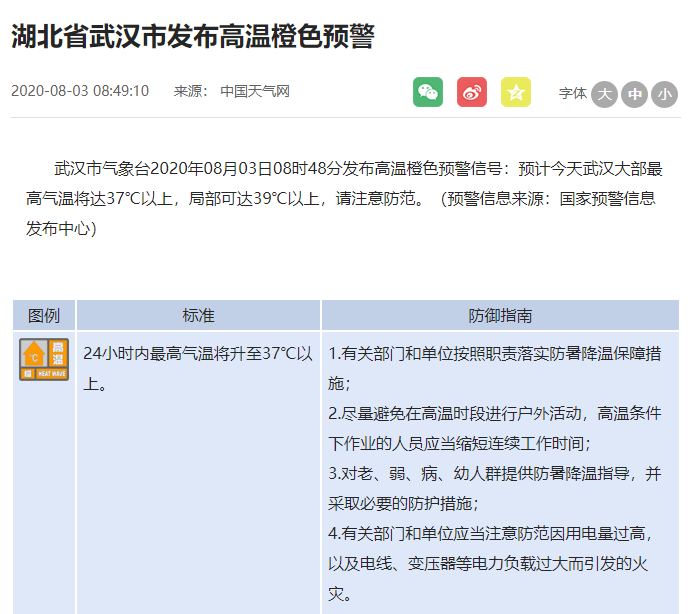Click the 防御指南 table column header

click(500, 315)
